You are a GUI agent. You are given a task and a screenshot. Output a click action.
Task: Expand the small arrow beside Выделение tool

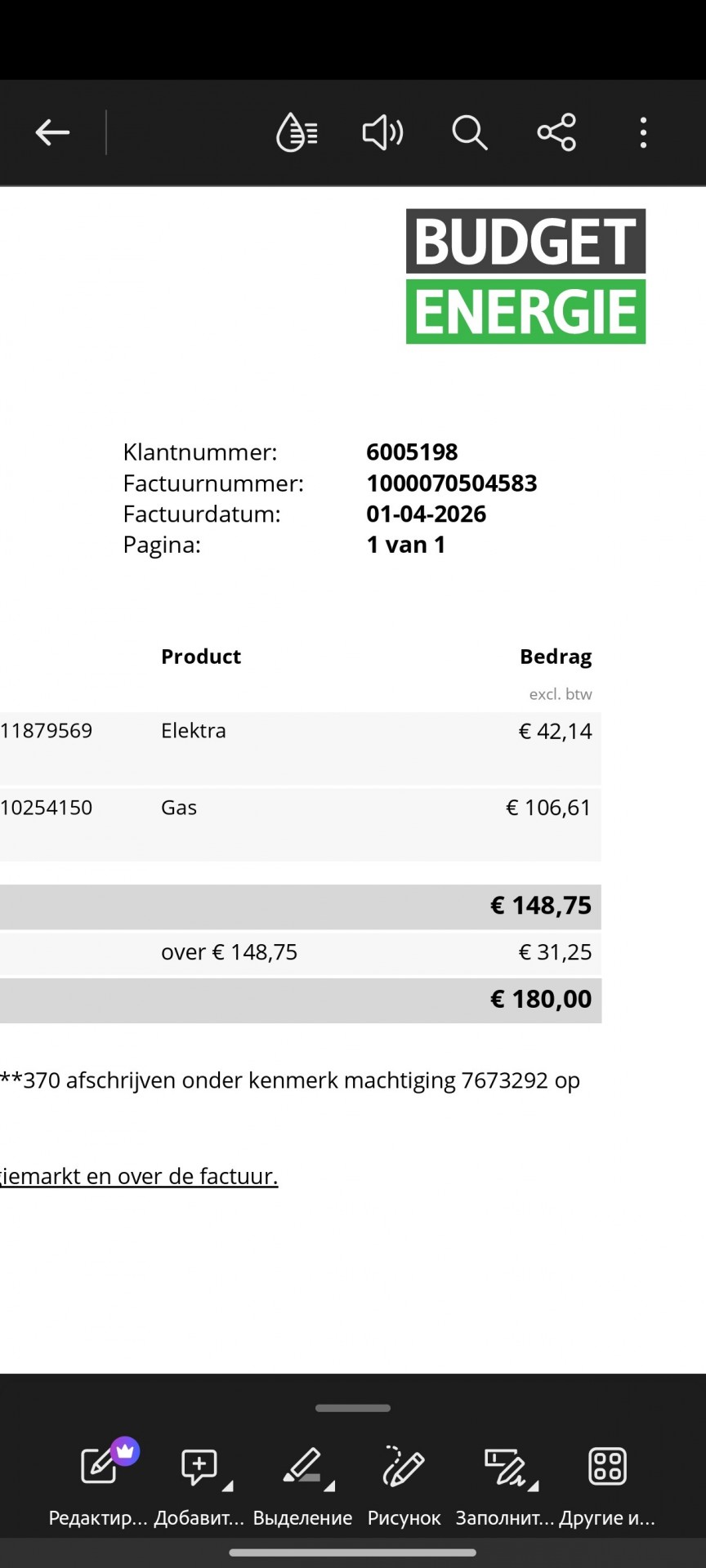[329, 1486]
